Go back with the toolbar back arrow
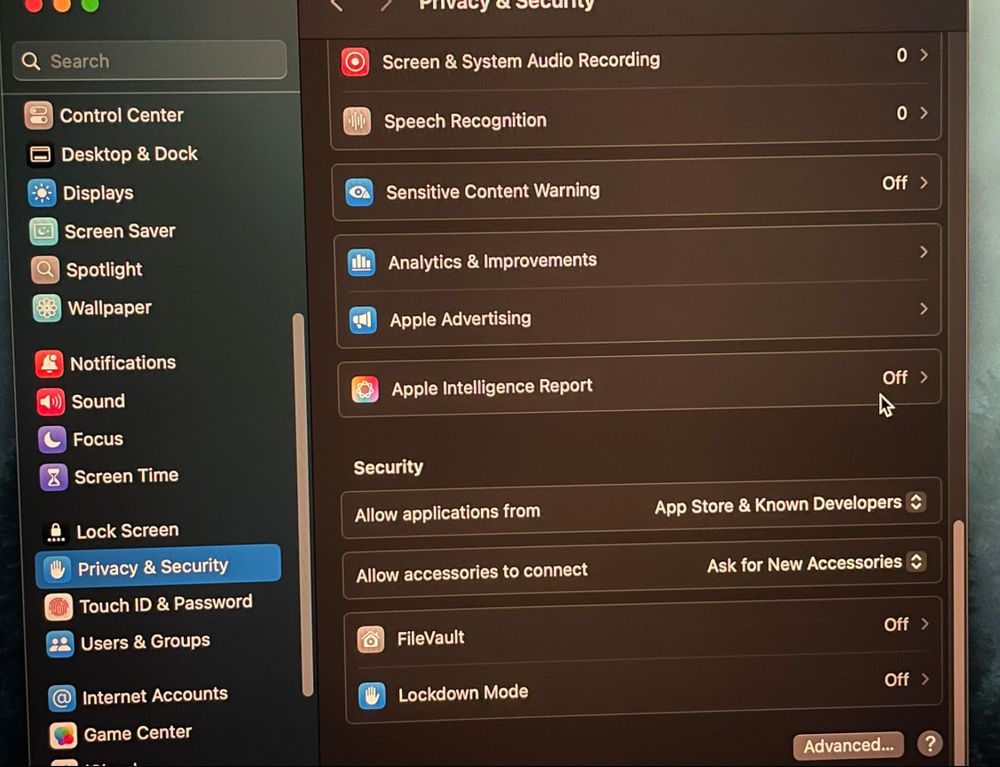The height and width of the screenshot is (767, 1000). pos(337,5)
